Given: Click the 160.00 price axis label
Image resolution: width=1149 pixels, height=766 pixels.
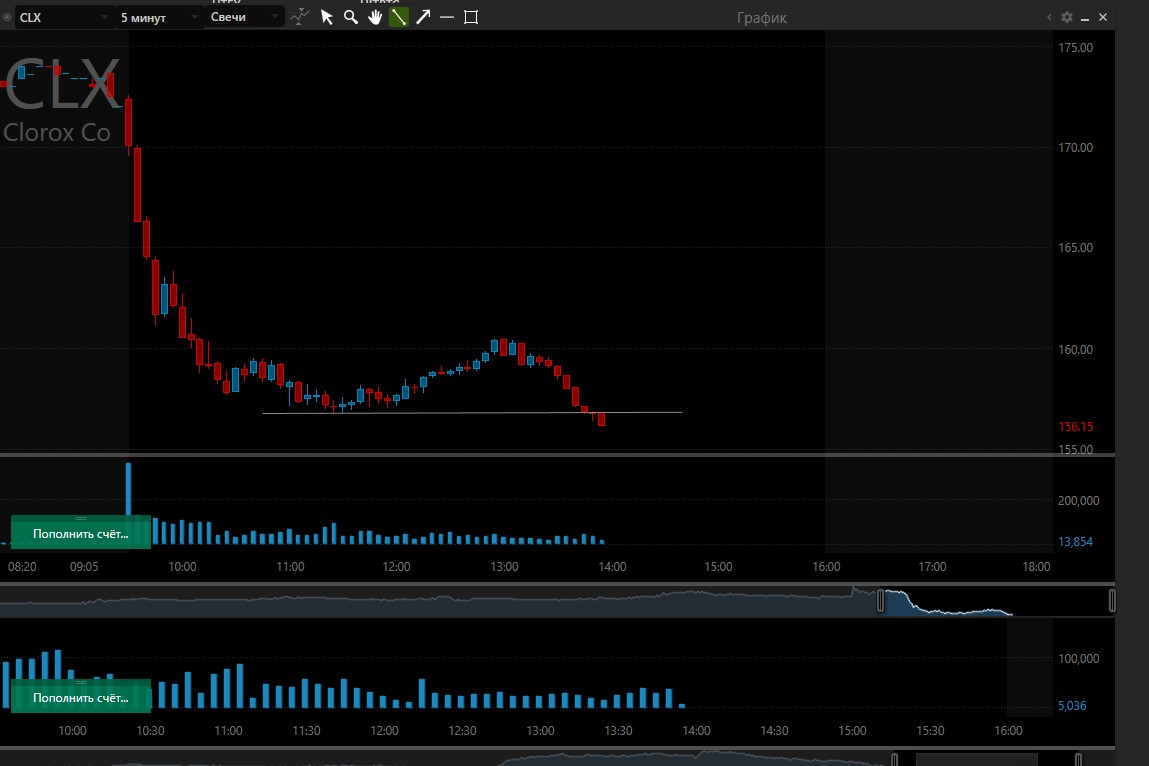Looking at the screenshot, I should pos(1075,350).
